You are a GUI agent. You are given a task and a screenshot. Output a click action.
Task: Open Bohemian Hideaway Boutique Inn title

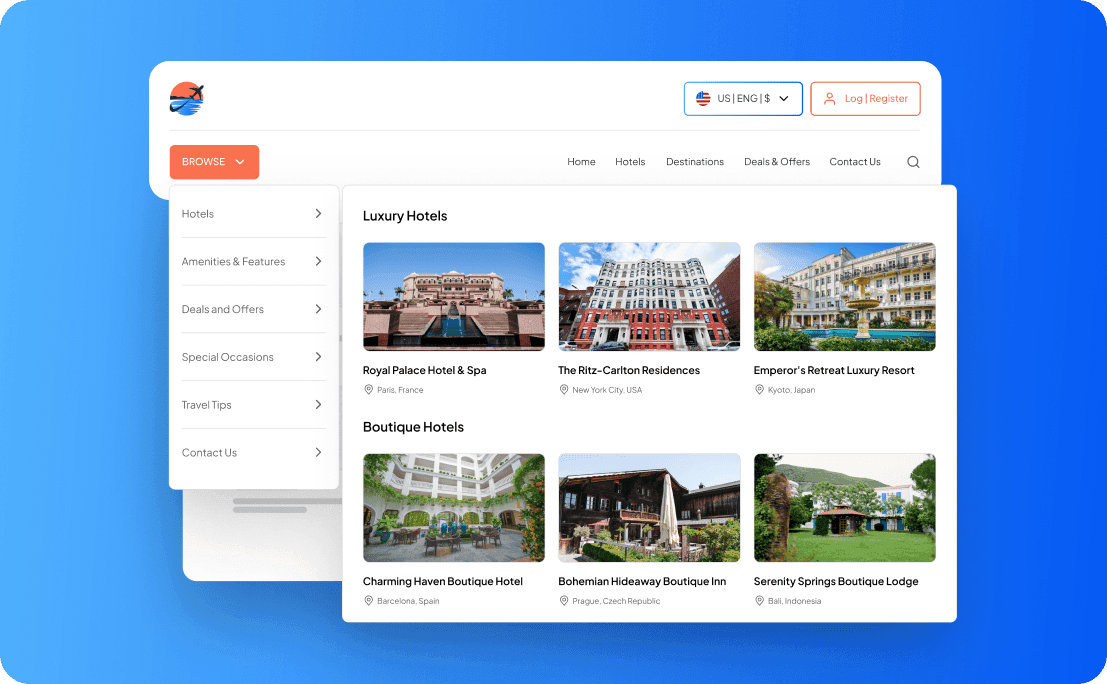642,581
